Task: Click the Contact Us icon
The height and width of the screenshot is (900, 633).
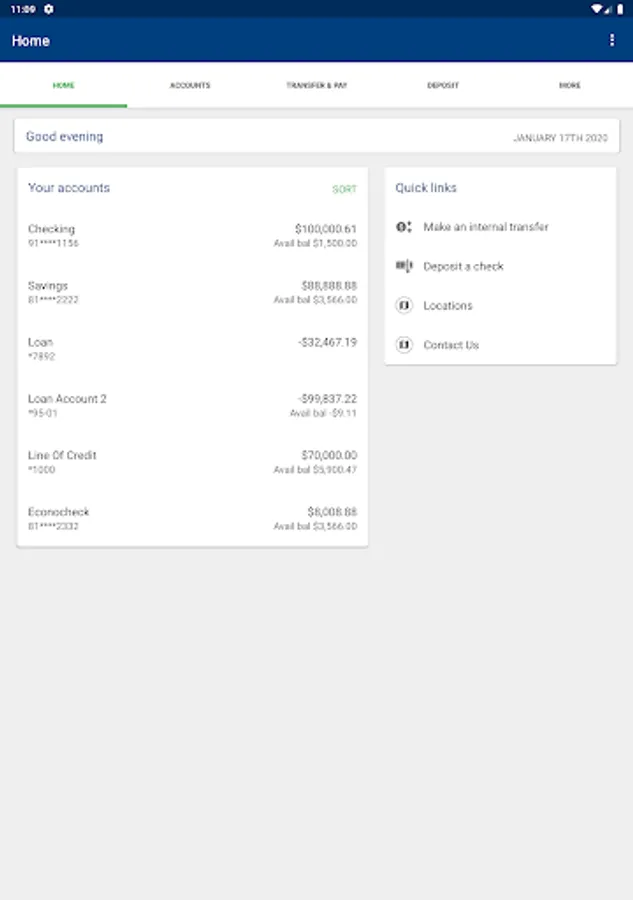Action: click(x=404, y=345)
